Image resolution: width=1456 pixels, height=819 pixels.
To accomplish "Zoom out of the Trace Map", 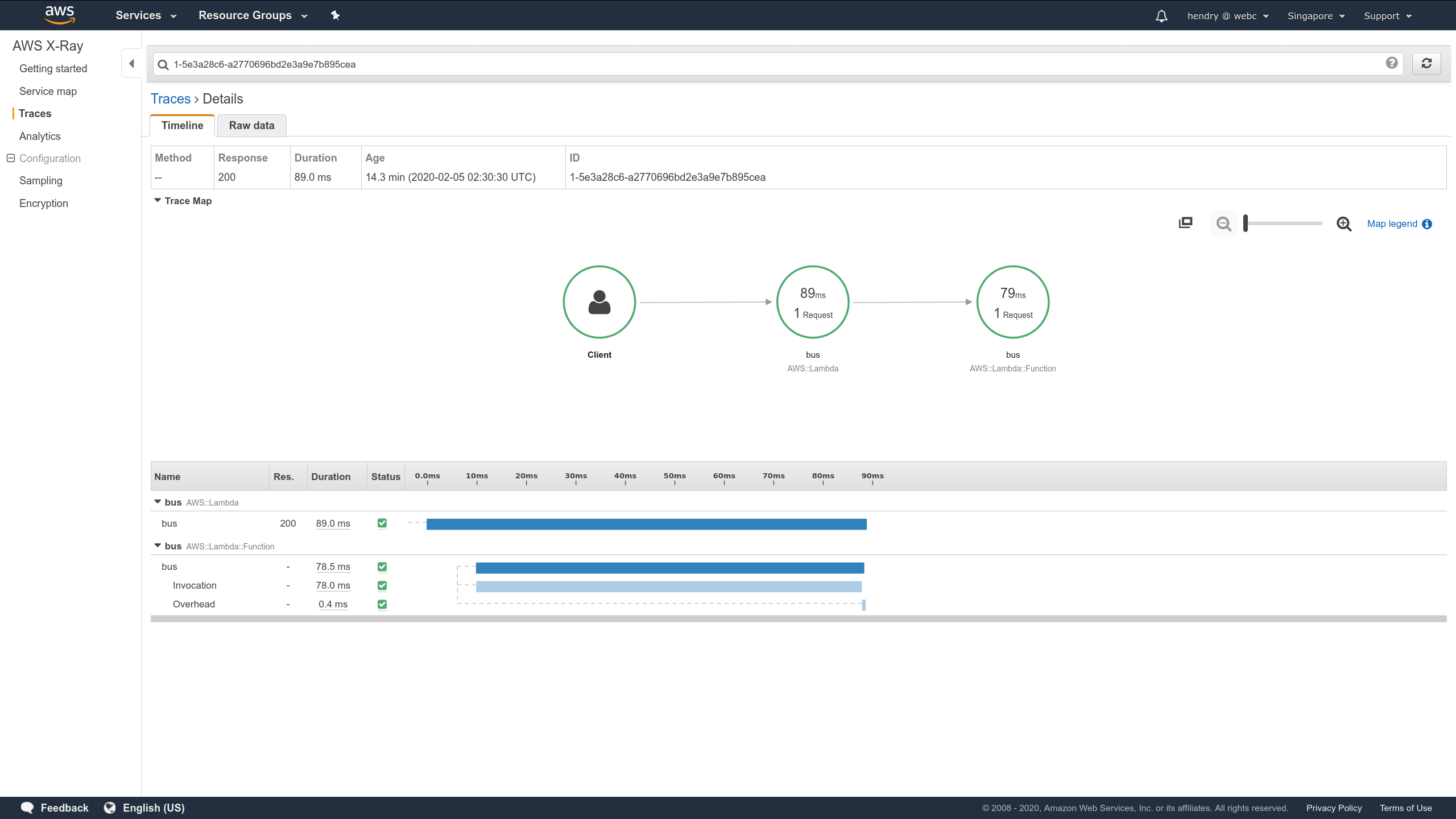I will point(1223,224).
